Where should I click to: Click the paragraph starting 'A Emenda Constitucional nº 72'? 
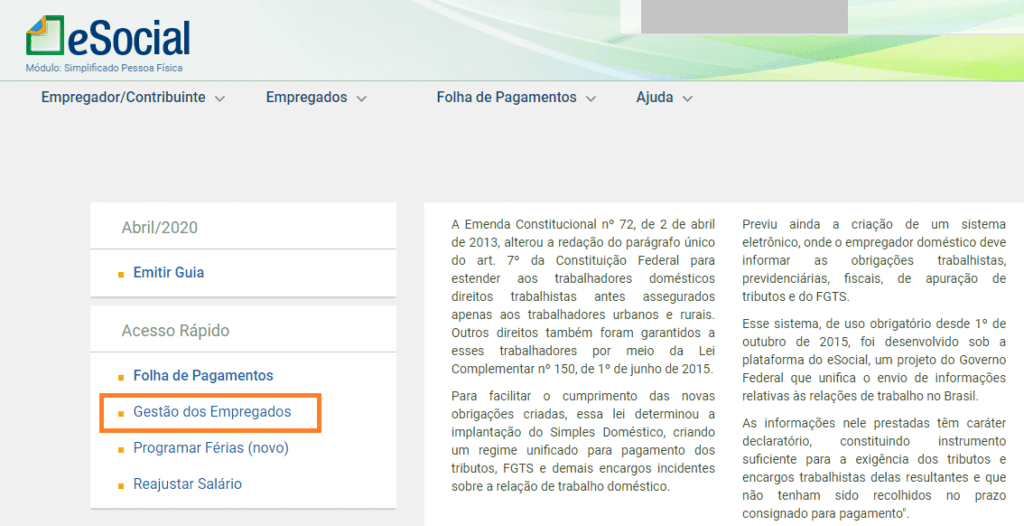583,297
